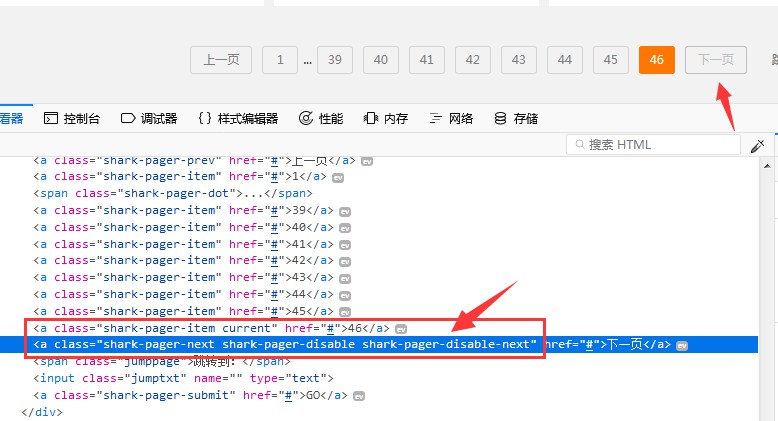Screen dimensions: 778x421
Task: Click the 调试器 debugger tab icon
Action: pos(128,118)
